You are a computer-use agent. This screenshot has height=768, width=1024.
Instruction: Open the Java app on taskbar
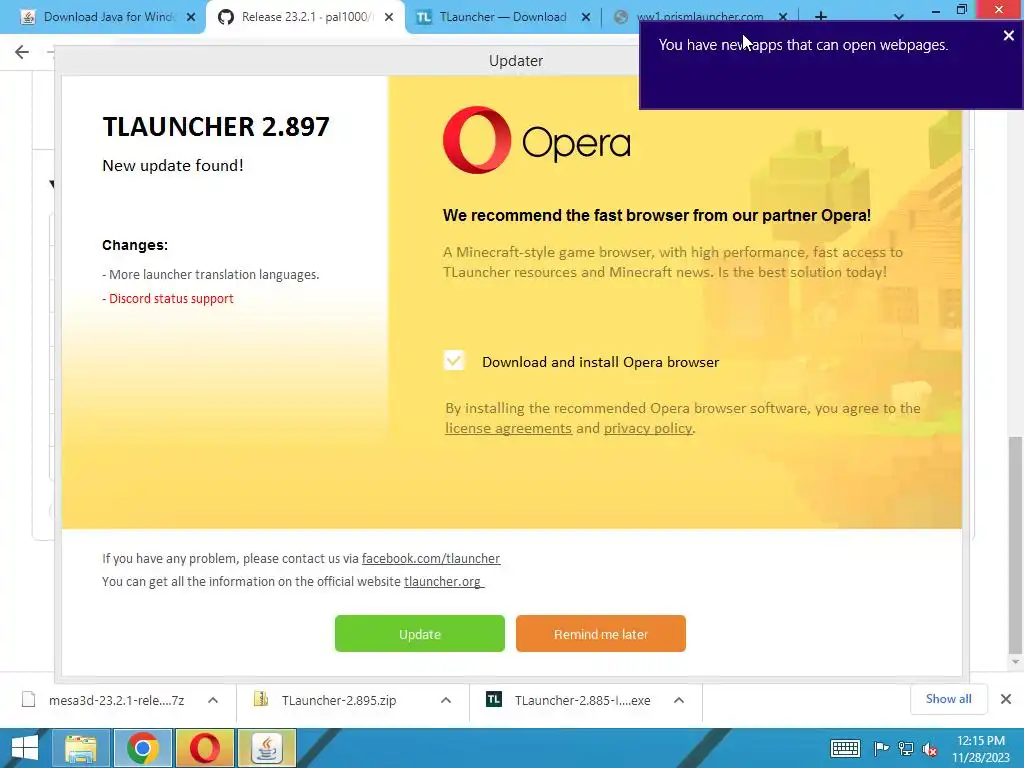pyautogui.click(x=267, y=748)
